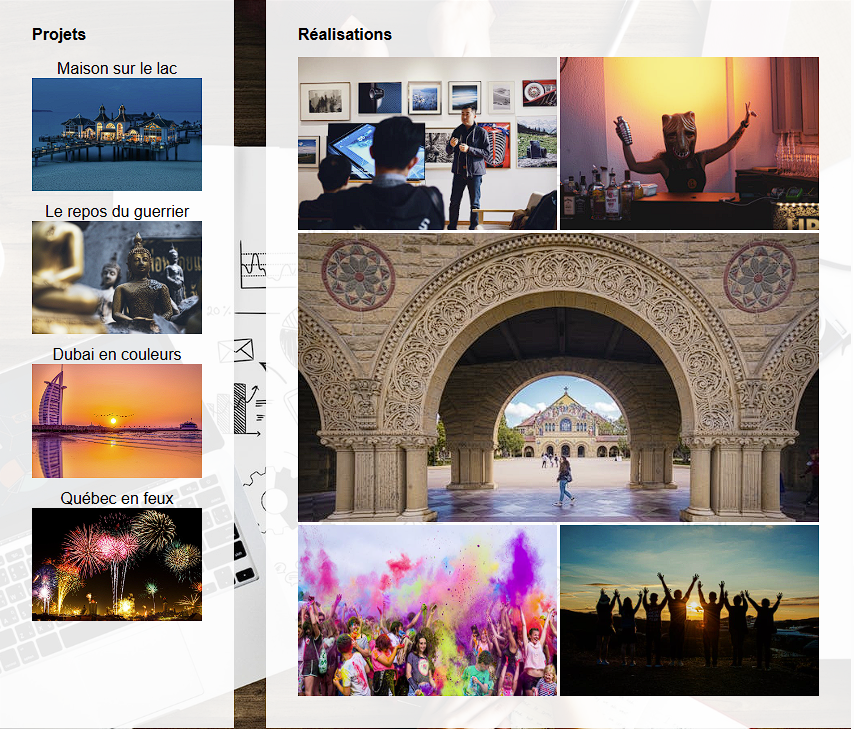
Task: View the sunset silhouettes group photo
Action: click(689, 610)
